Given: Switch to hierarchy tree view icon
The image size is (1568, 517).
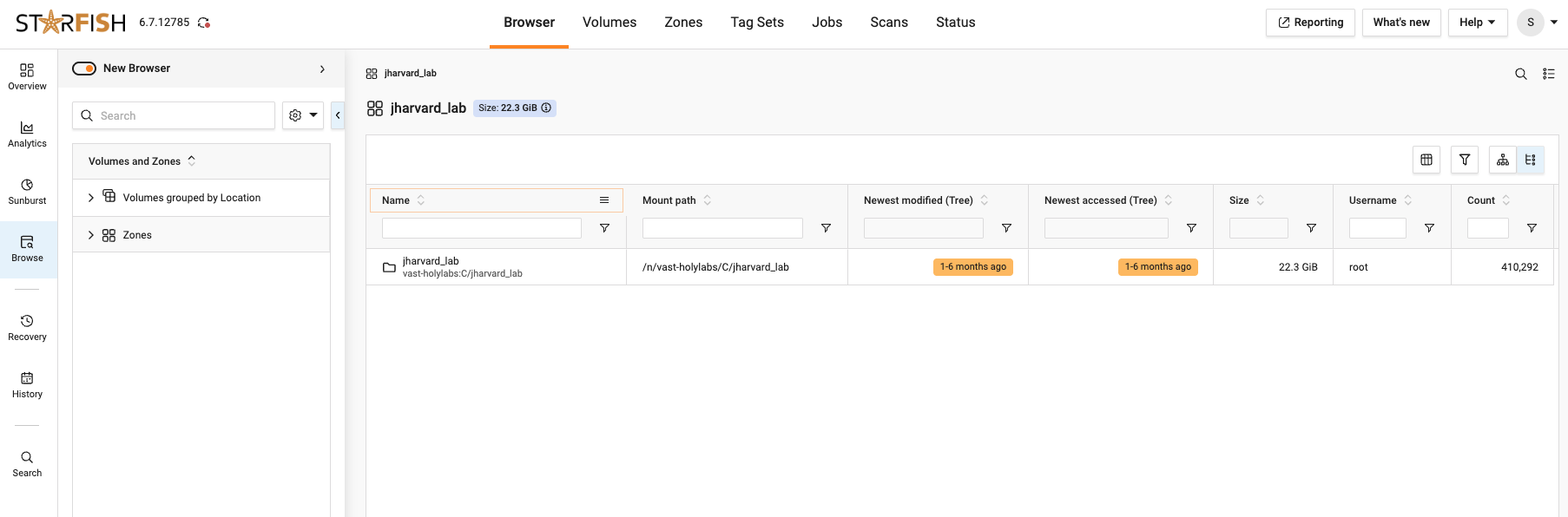Looking at the screenshot, I should pyautogui.click(x=1503, y=160).
